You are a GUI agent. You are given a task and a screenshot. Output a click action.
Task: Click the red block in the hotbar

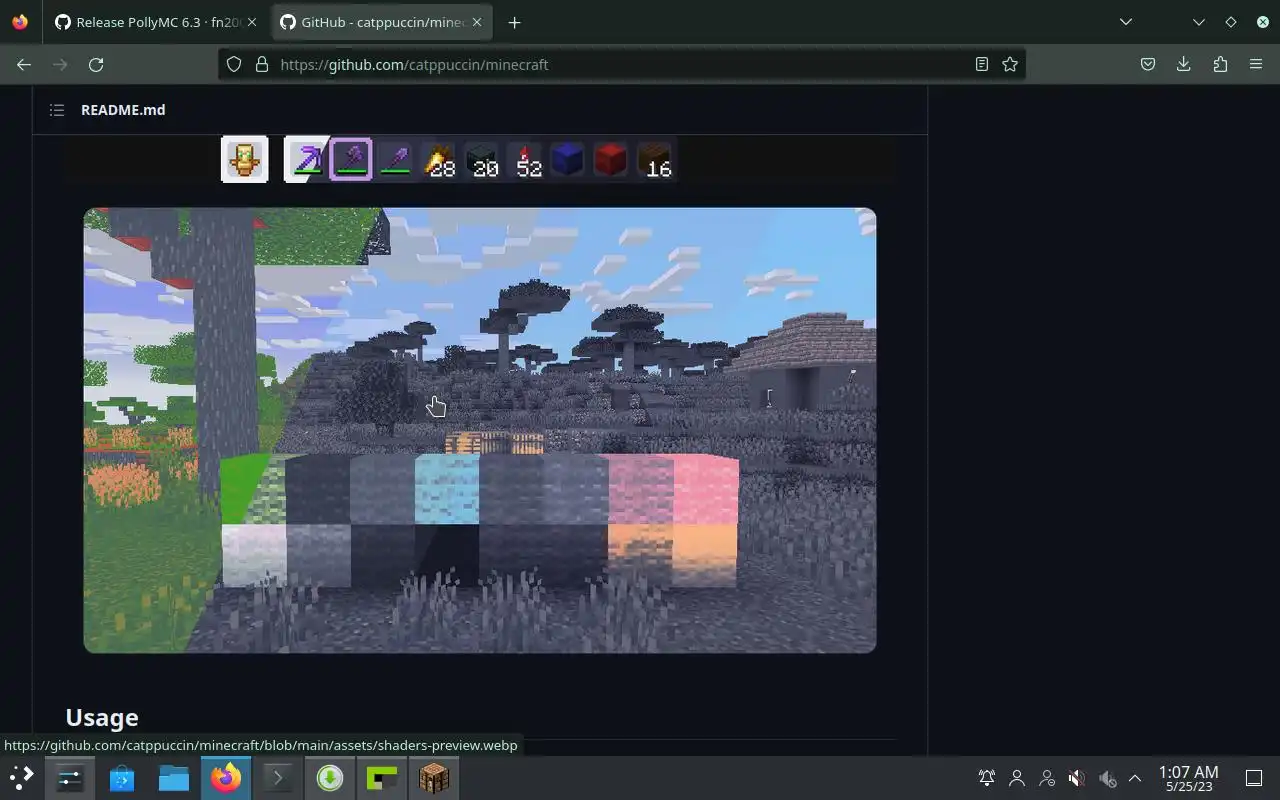(x=610, y=159)
